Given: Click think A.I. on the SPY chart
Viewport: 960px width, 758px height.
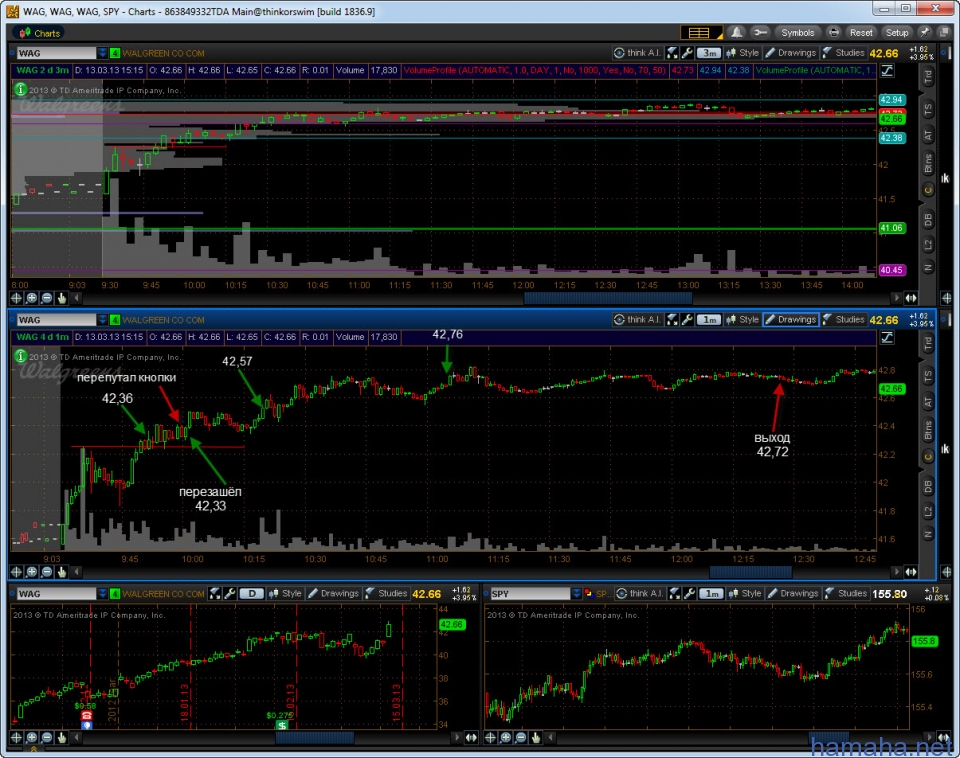Looking at the screenshot, I should point(640,593).
